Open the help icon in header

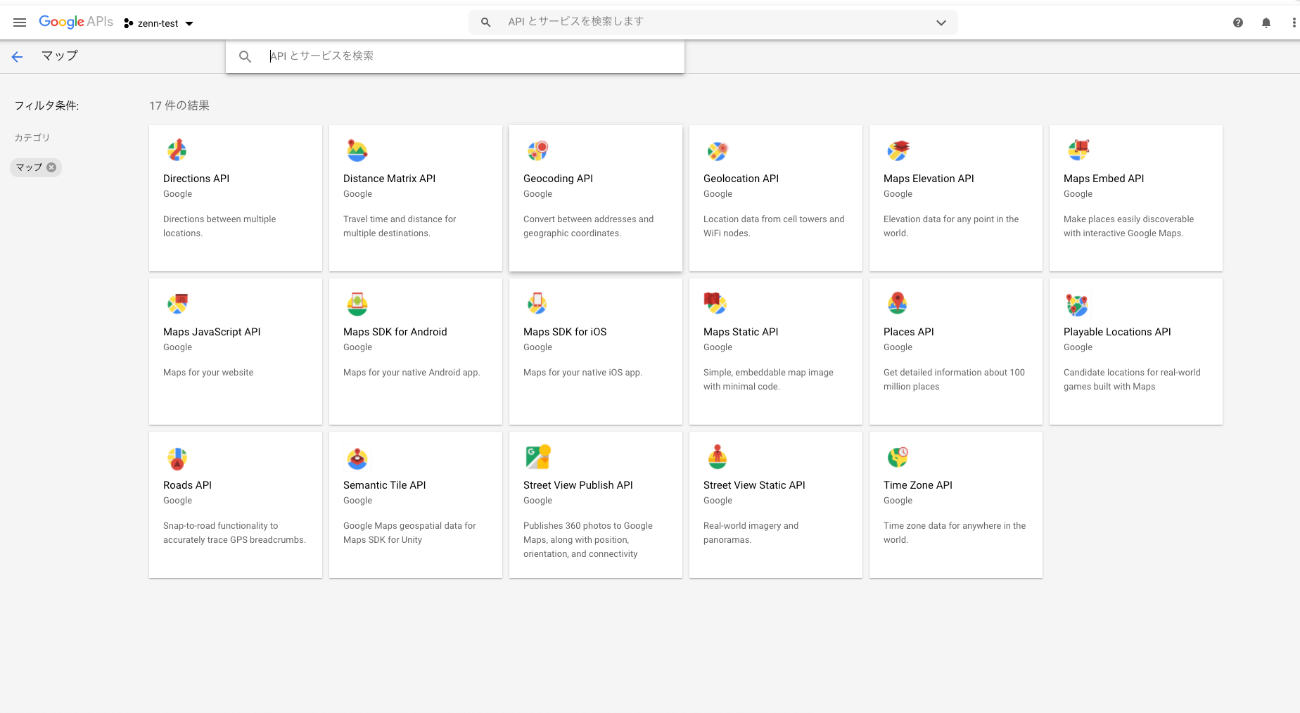1238,22
